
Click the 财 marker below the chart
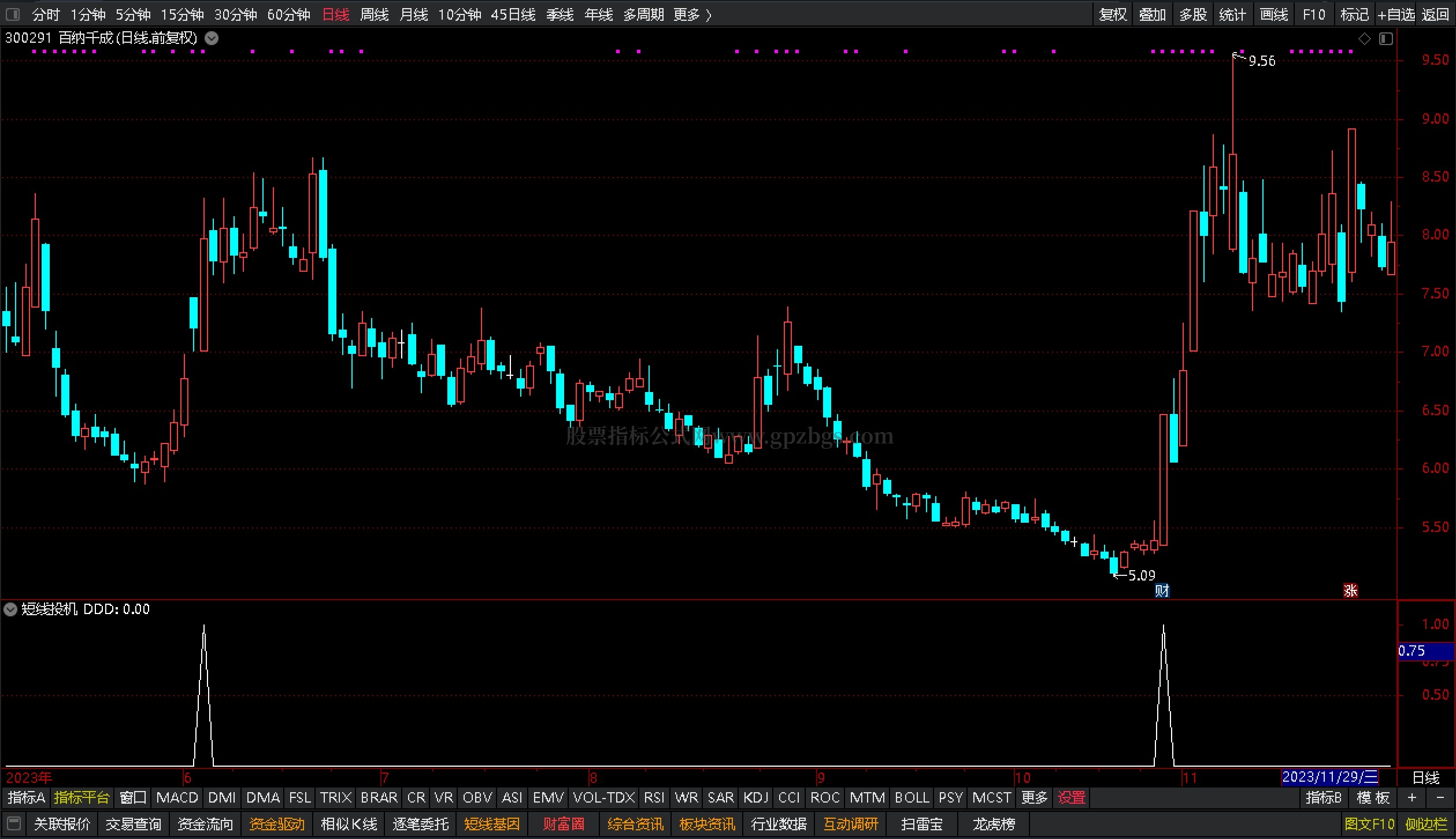(1162, 590)
